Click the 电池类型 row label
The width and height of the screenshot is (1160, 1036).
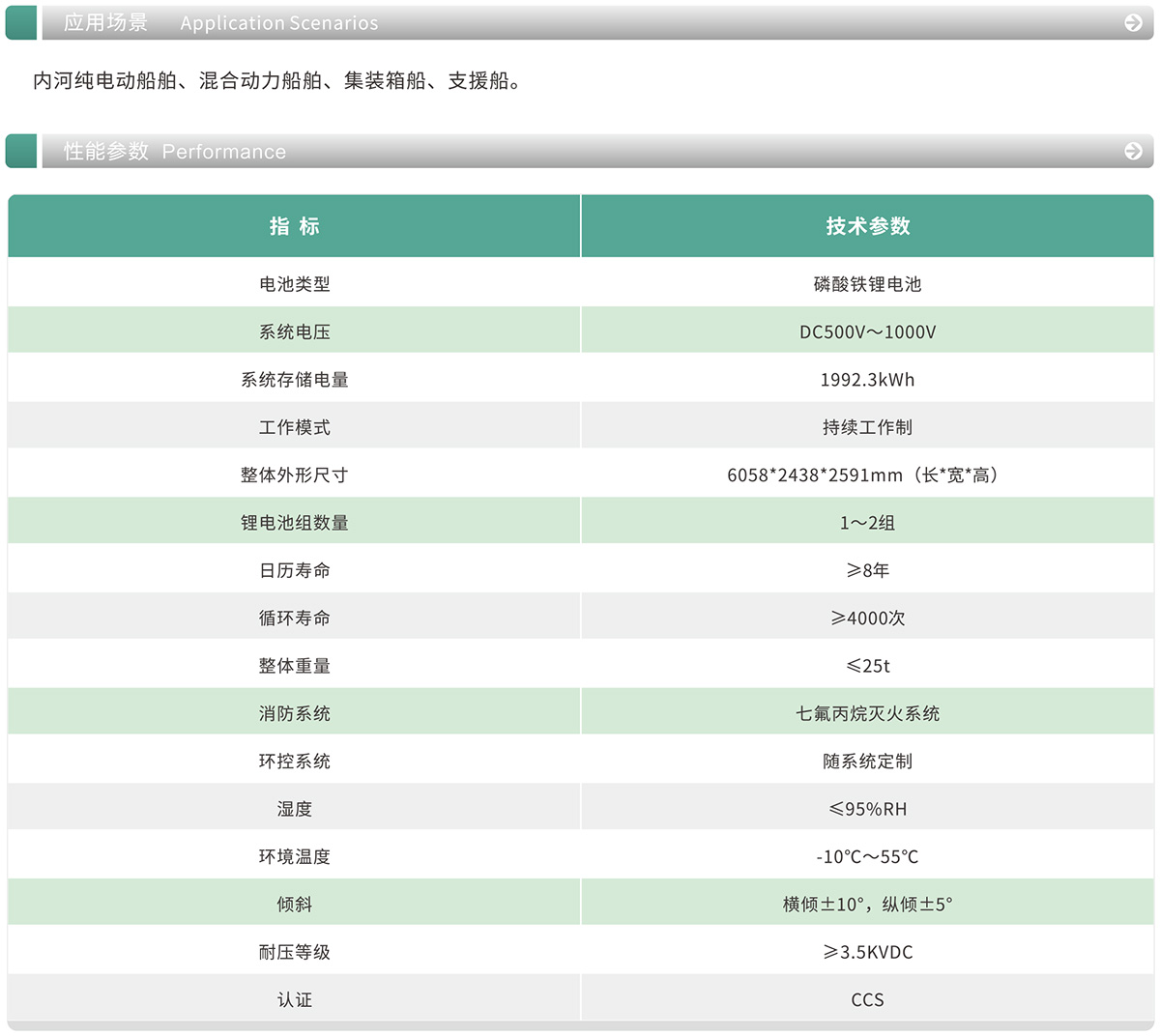click(294, 284)
